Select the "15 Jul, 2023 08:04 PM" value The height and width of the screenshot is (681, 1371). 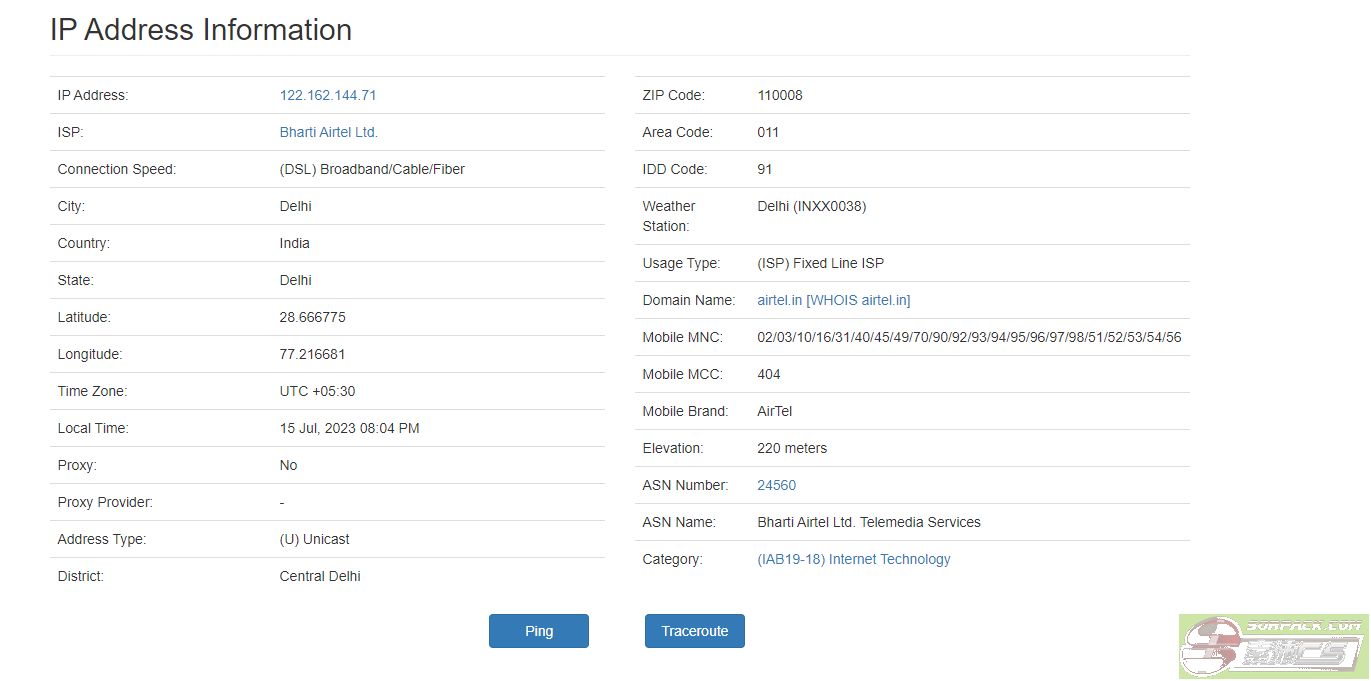point(350,428)
